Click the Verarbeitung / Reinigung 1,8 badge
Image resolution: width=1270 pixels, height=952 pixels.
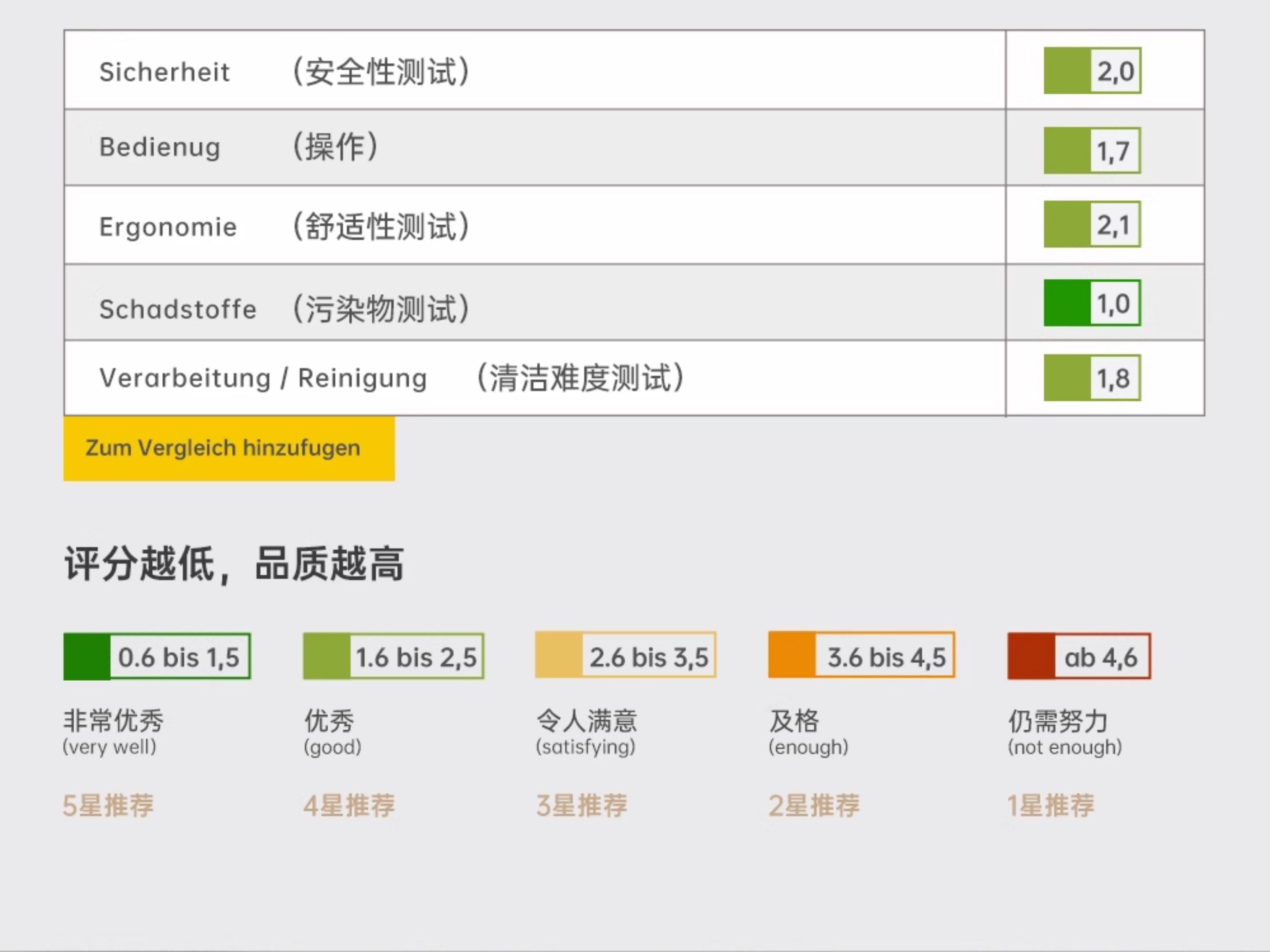coord(1092,378)
